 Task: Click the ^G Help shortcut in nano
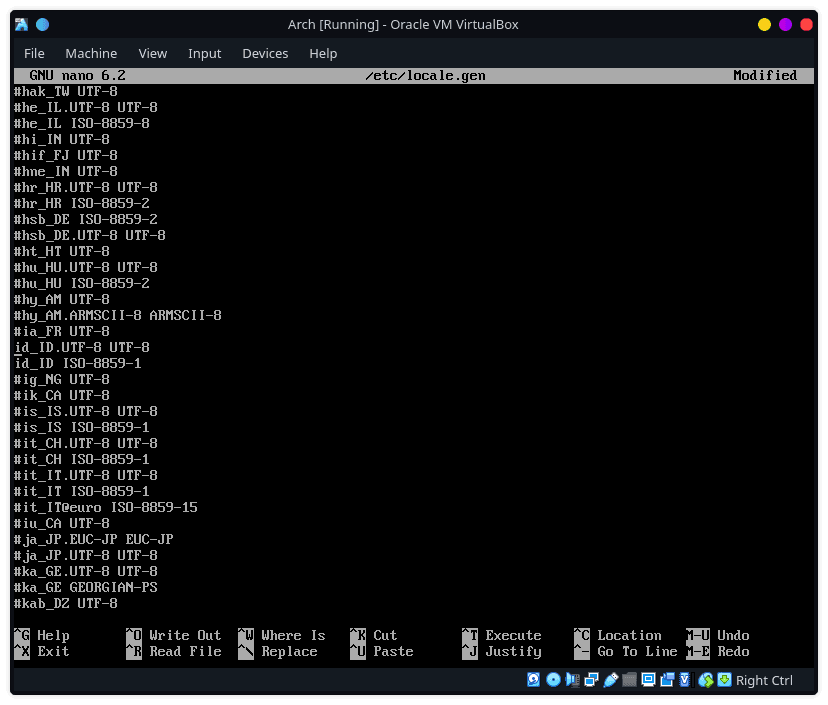tap(42, 635)
